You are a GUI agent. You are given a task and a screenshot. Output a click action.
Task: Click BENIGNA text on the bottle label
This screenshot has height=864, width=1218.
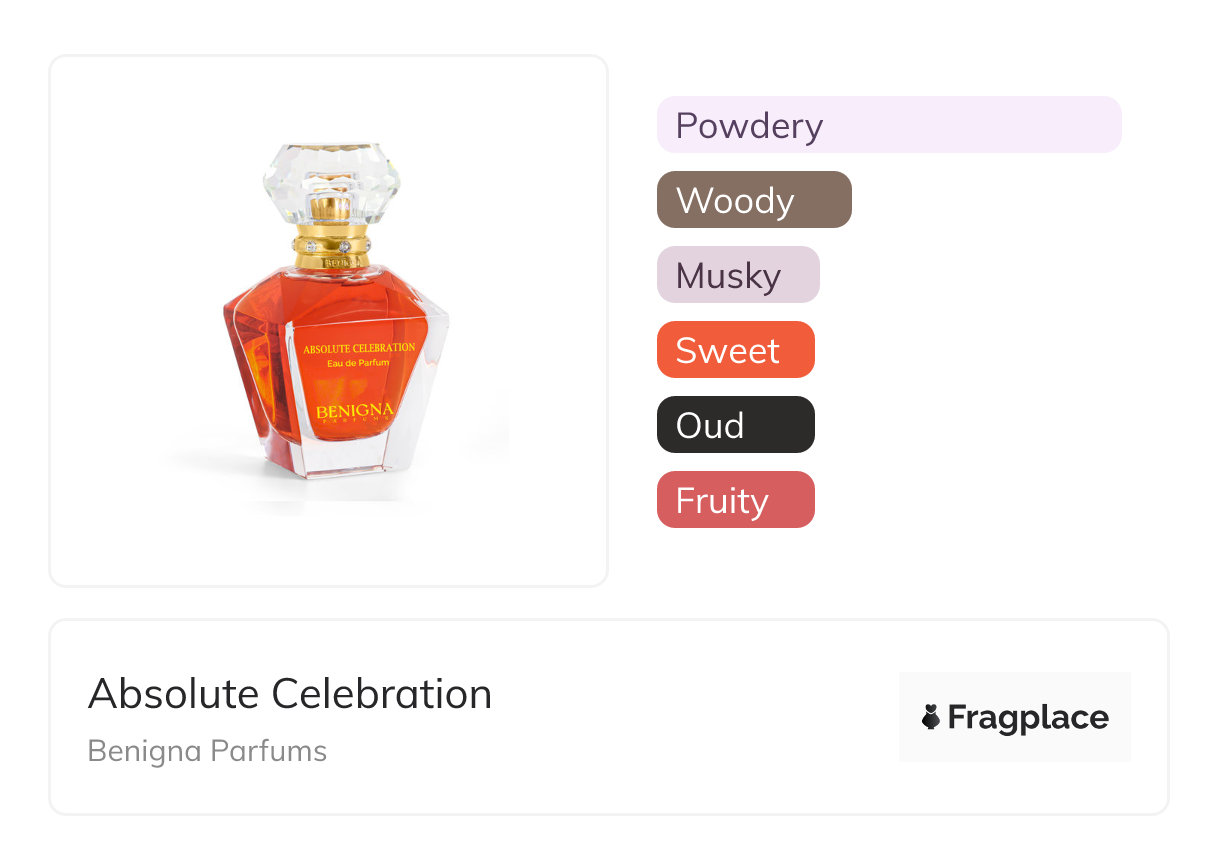pyautogui.click(x=355, y=411)
